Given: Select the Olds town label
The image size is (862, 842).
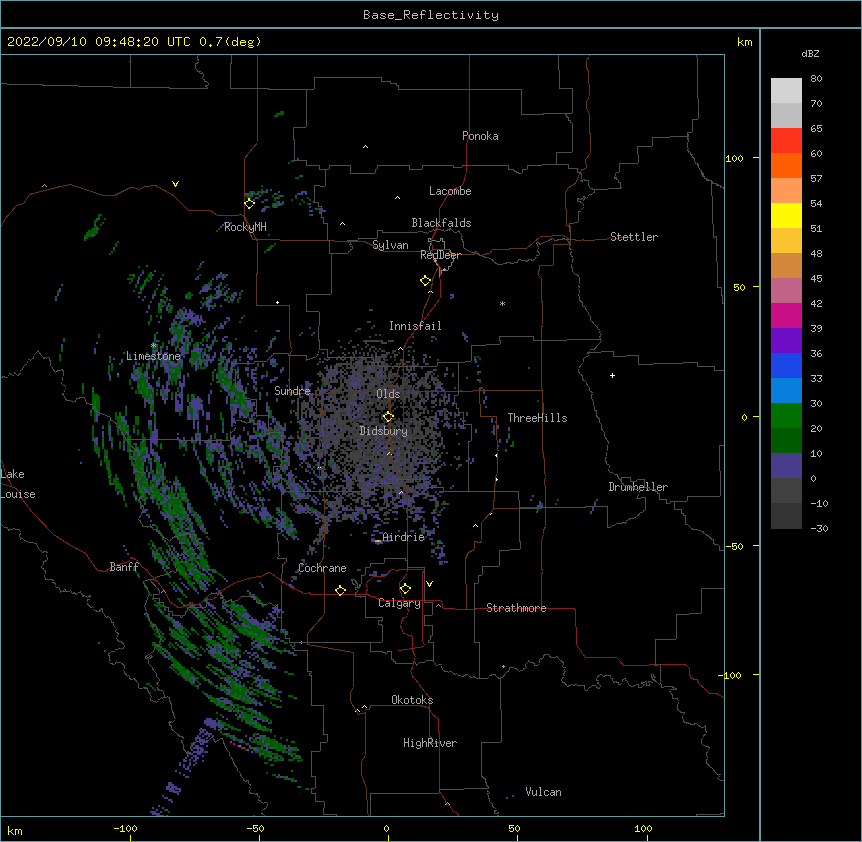Looking at the screenshot, I should [x=388, y=394].
